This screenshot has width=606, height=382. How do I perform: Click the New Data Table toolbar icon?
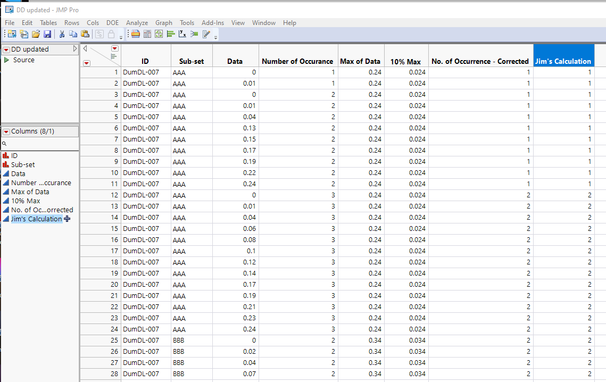[x=12, y=34]
